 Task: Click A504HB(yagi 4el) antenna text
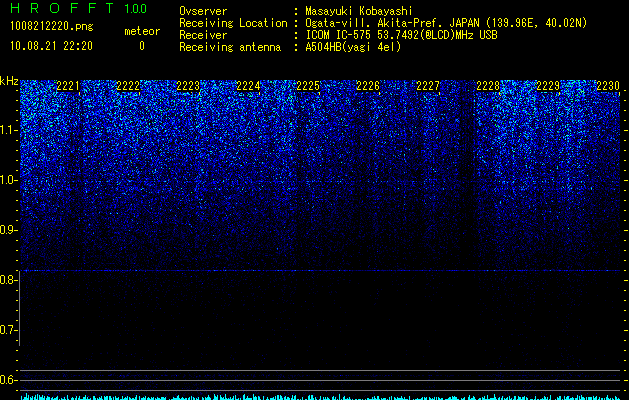click(x=353, y=47)
